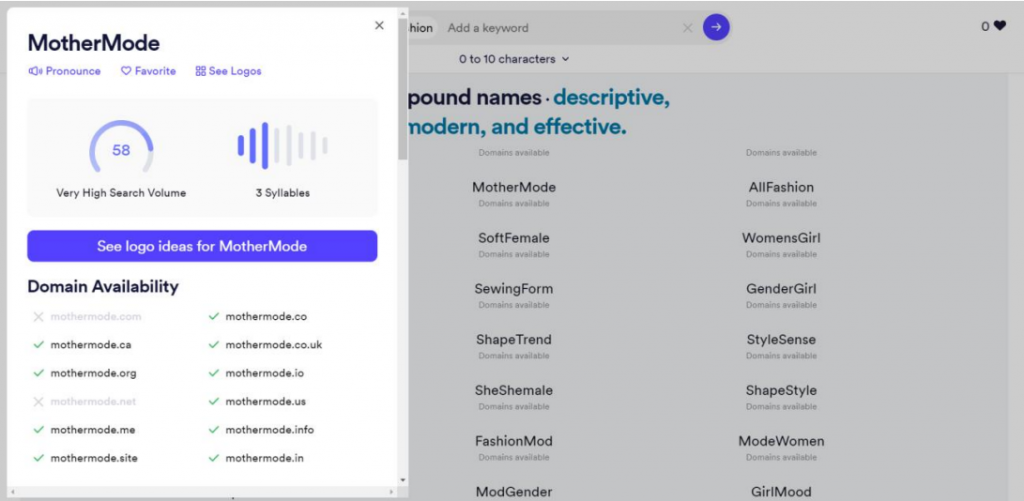The width and height of the screenshot is (1024, 501).
Task: Click the green checkmark beside mothermode.co.uk
Action: click(214, 345)
